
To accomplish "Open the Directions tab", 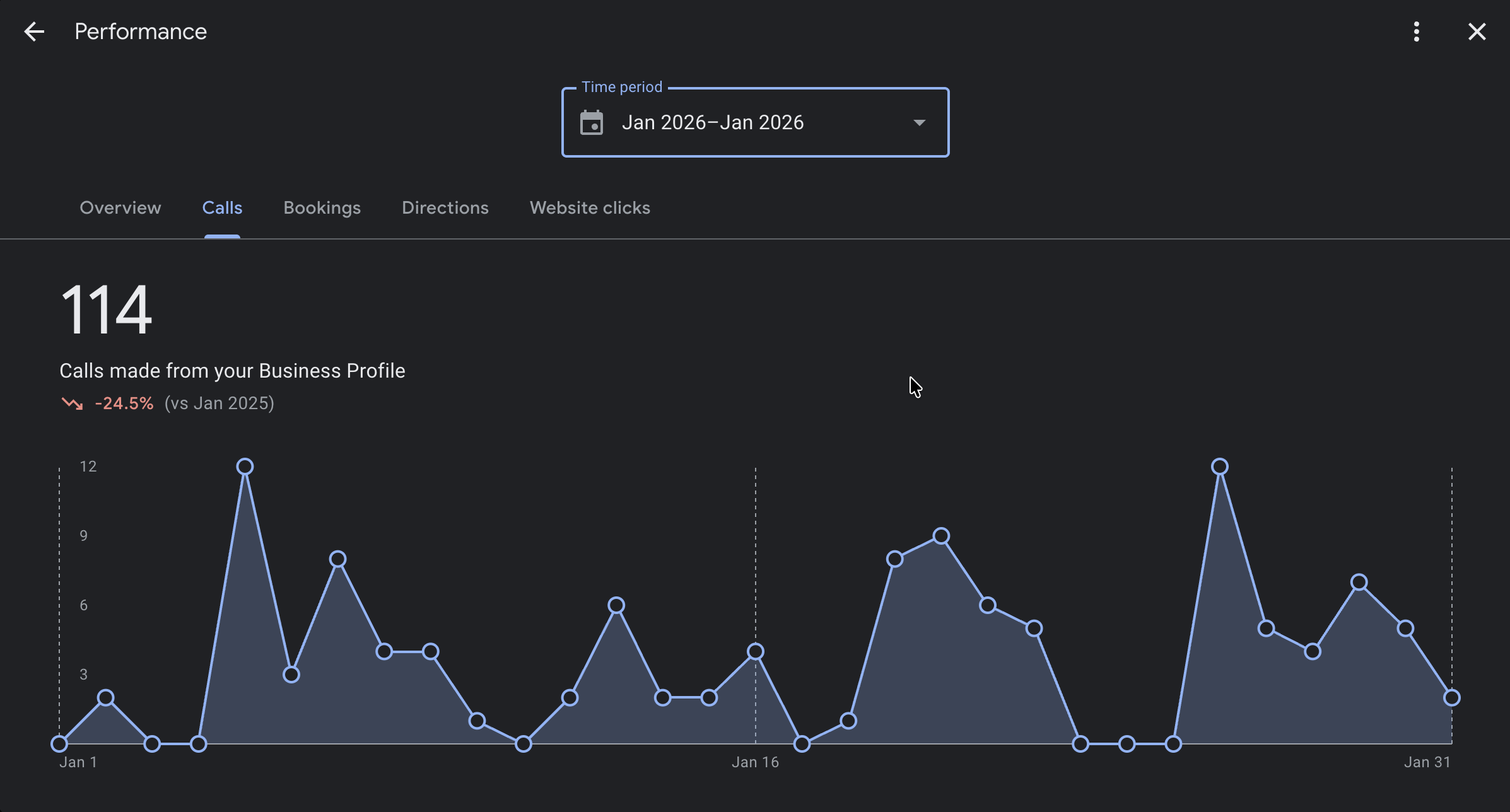I will [445, 208].
